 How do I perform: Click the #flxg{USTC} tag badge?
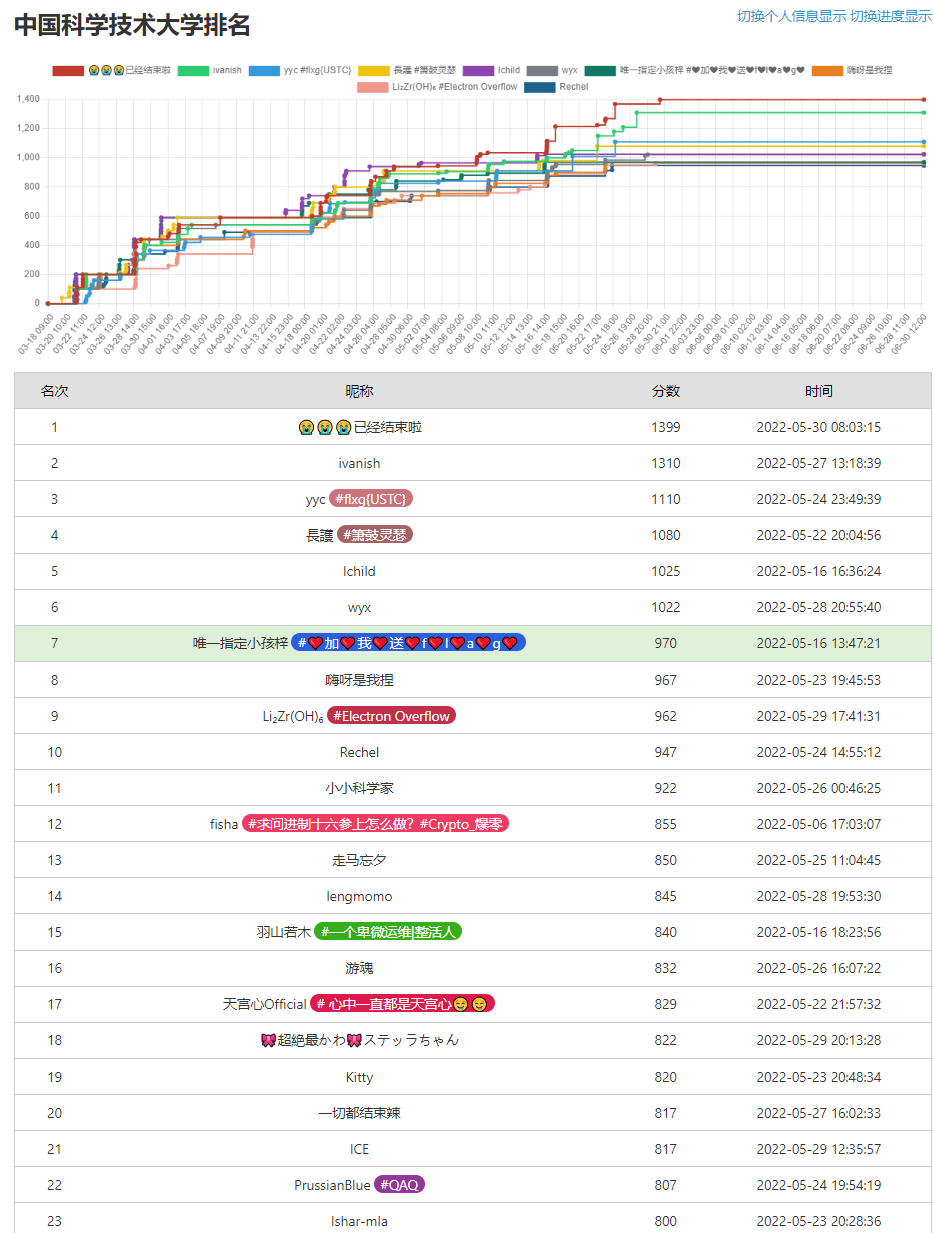[x=371, y=499]
